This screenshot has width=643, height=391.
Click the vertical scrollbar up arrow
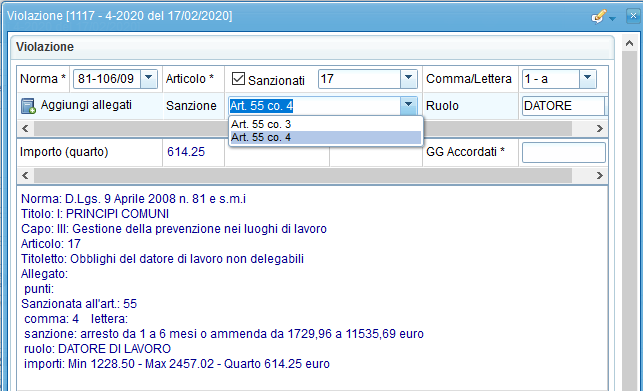pos(629,43)
